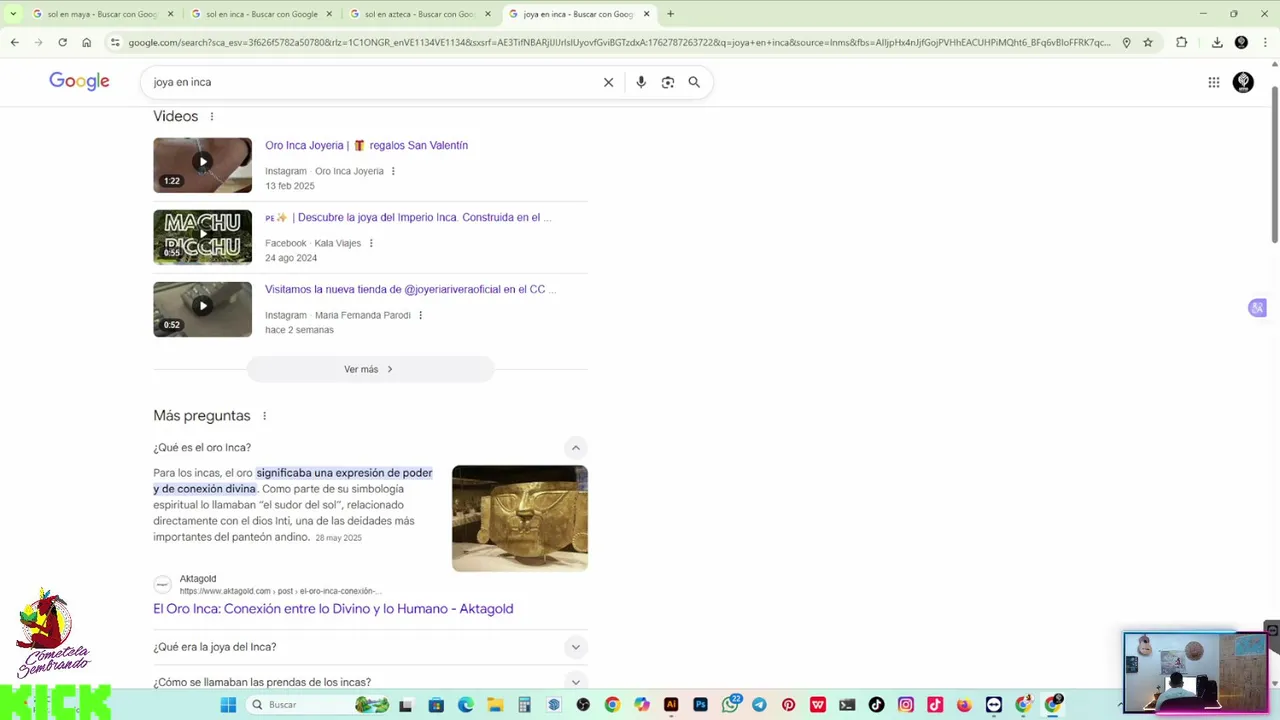Close the 'sol en maya' tab
The width and height of the screenshot is (1280, 720).
[x=170, y=14]
